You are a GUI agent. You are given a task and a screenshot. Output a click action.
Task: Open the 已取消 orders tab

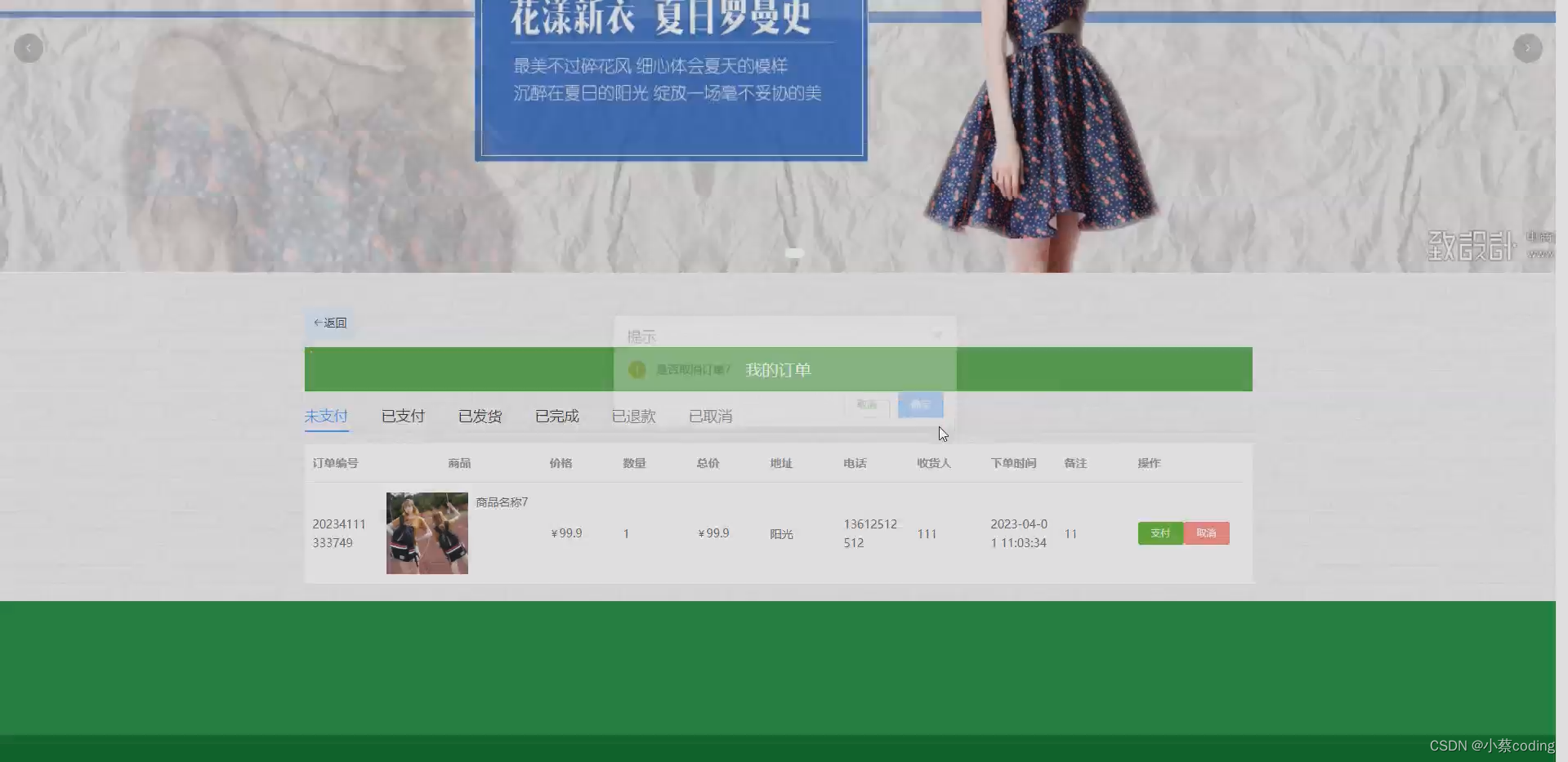(x=710, y=417)
